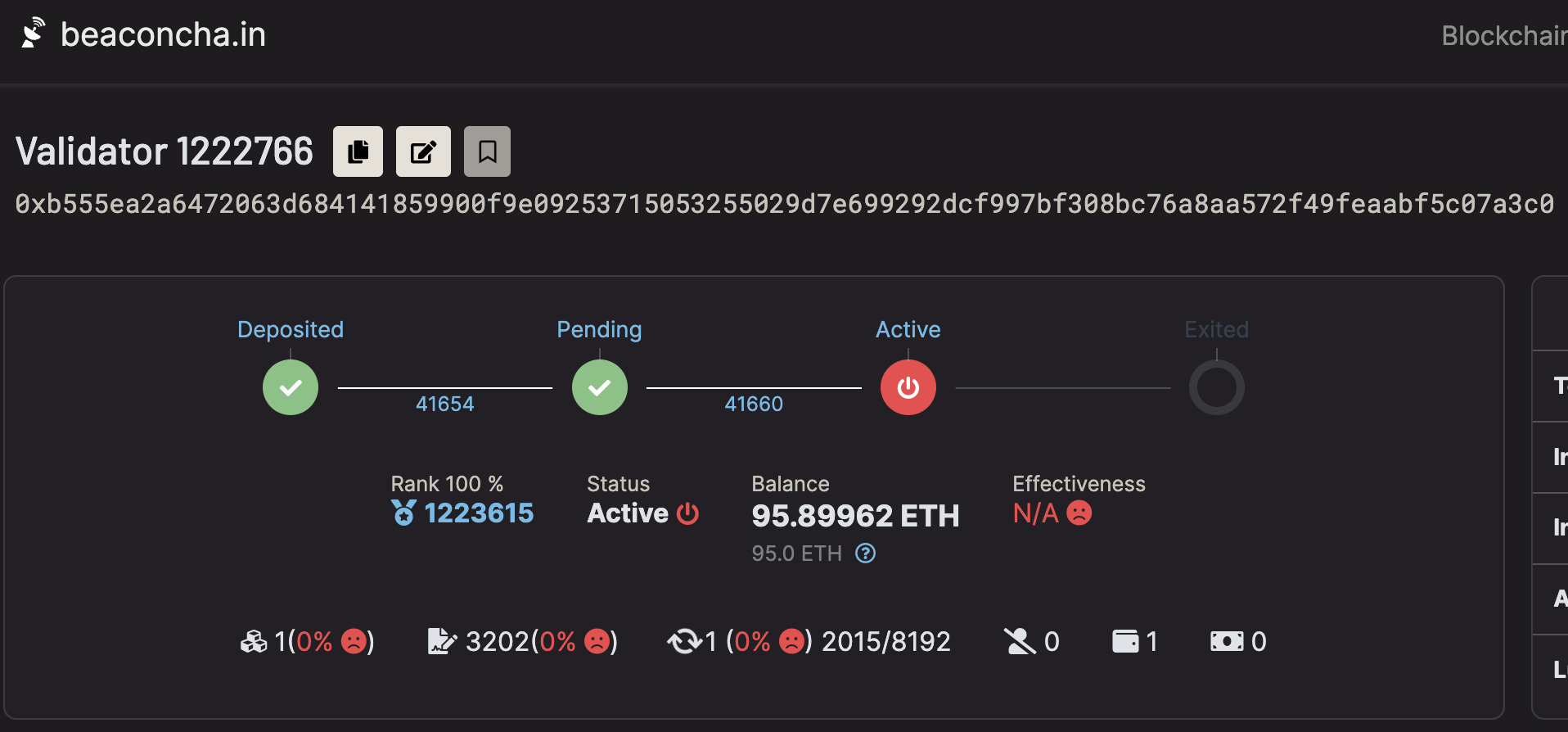Click the attestations signed-document icon
The width and height of the screenshot is (1568, 732).
[x=442, y=641]
